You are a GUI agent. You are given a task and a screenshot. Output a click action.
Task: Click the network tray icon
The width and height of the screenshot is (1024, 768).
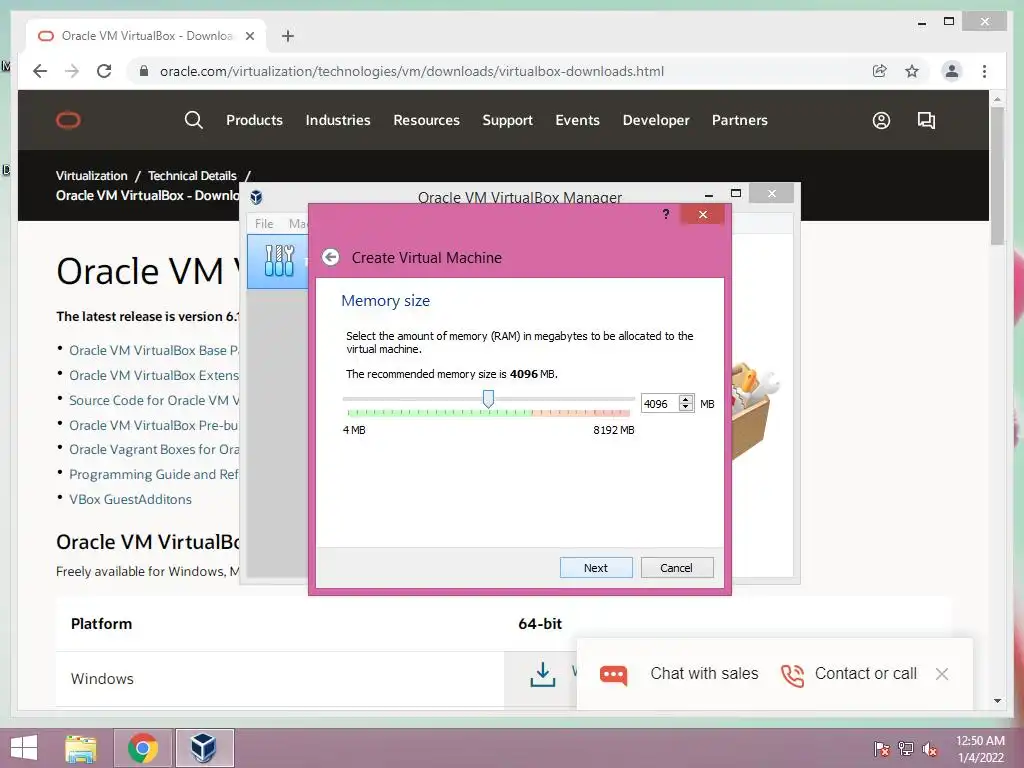click(906, 749)
